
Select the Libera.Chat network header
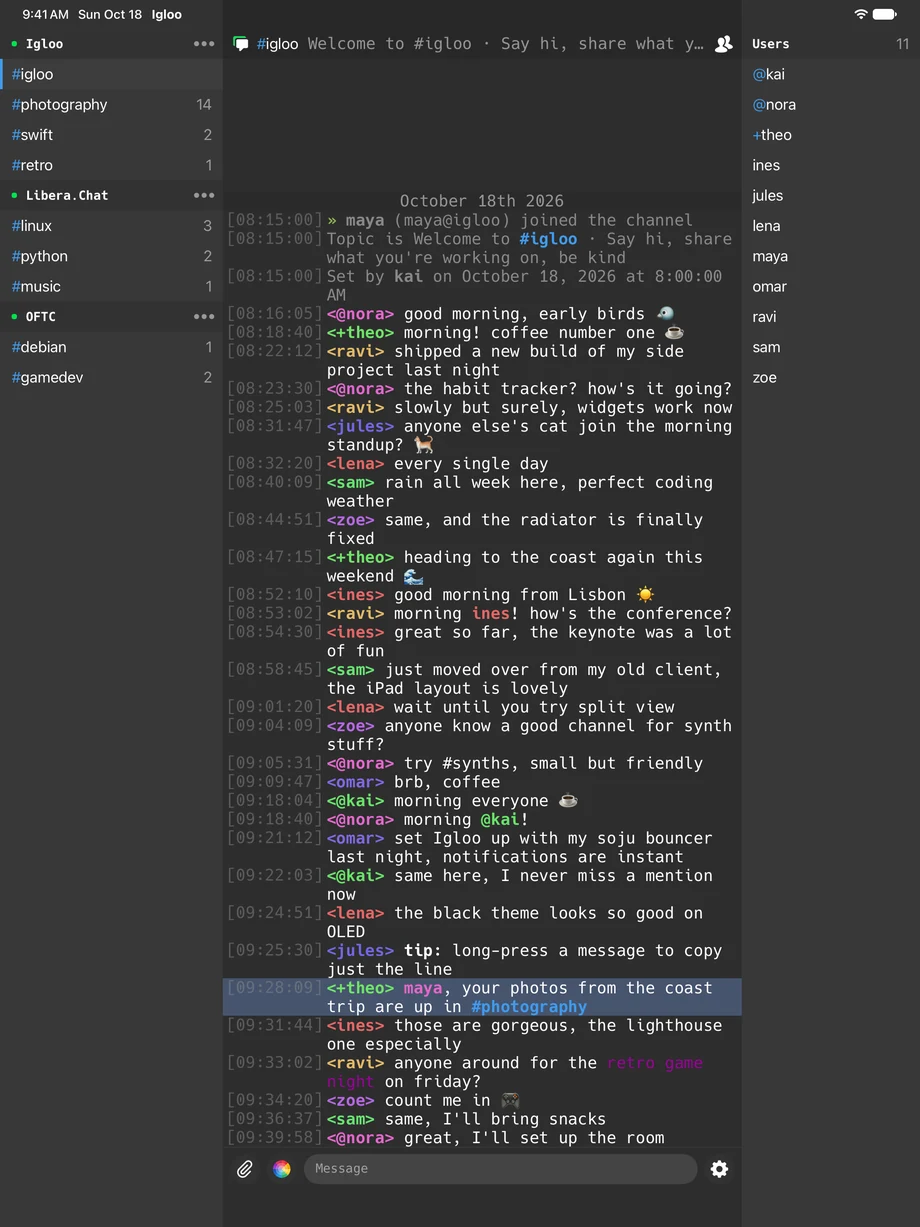click(111, 195)
